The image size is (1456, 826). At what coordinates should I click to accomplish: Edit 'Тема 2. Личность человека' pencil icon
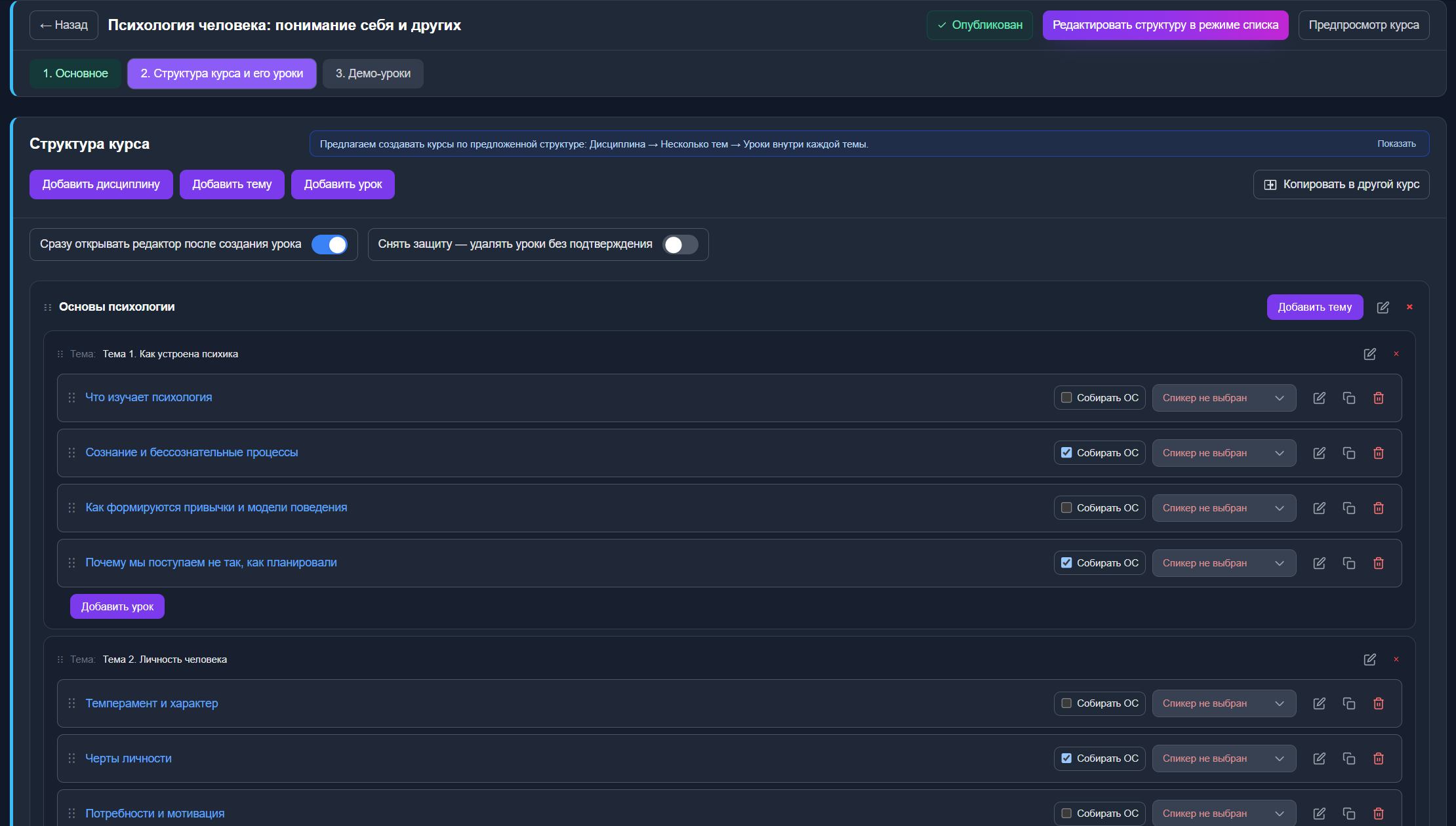pos(1369,659)
